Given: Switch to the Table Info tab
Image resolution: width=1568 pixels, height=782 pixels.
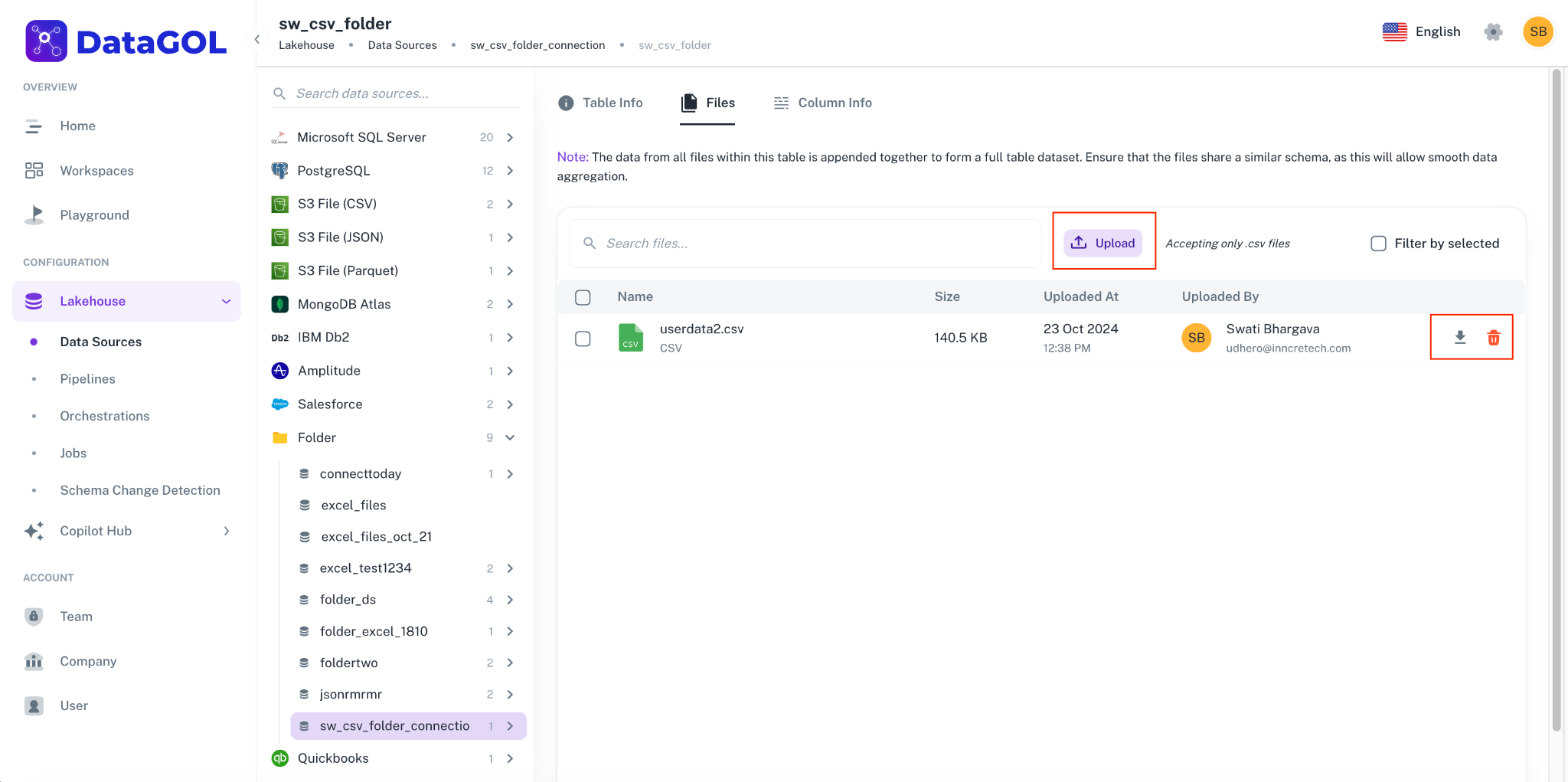Looking at the screenshot, I should click(x=600, y=103).
